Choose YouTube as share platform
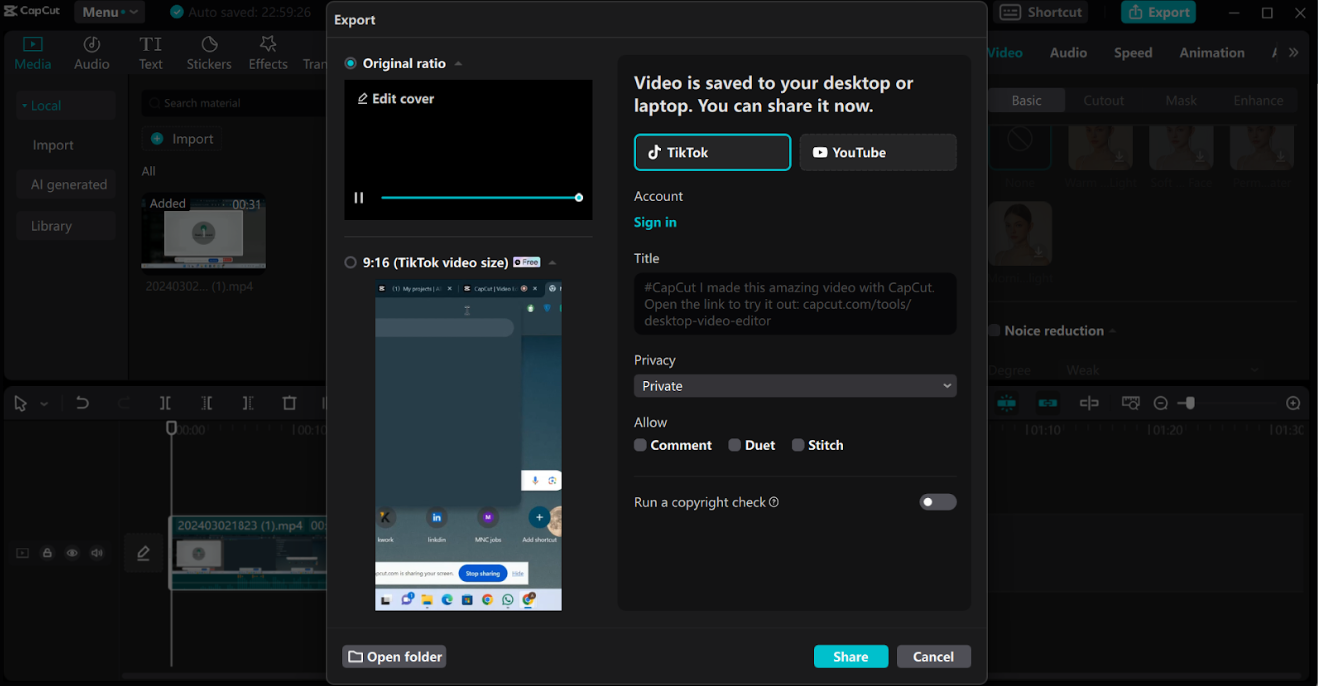Image resolution: width=1318 pixels, height=686 pixels. click(878, 153)
